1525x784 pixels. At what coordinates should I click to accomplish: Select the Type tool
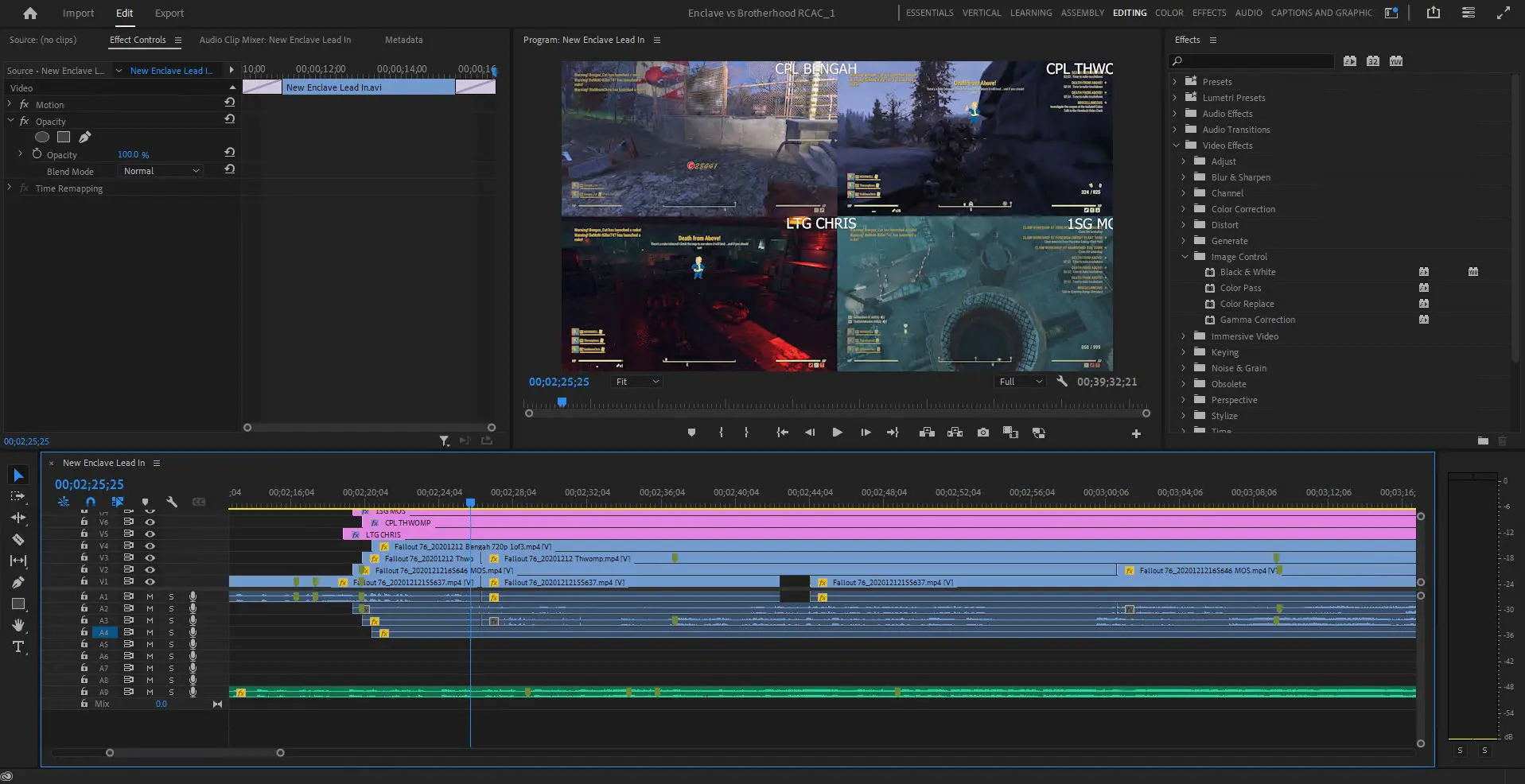pos(18,646)
